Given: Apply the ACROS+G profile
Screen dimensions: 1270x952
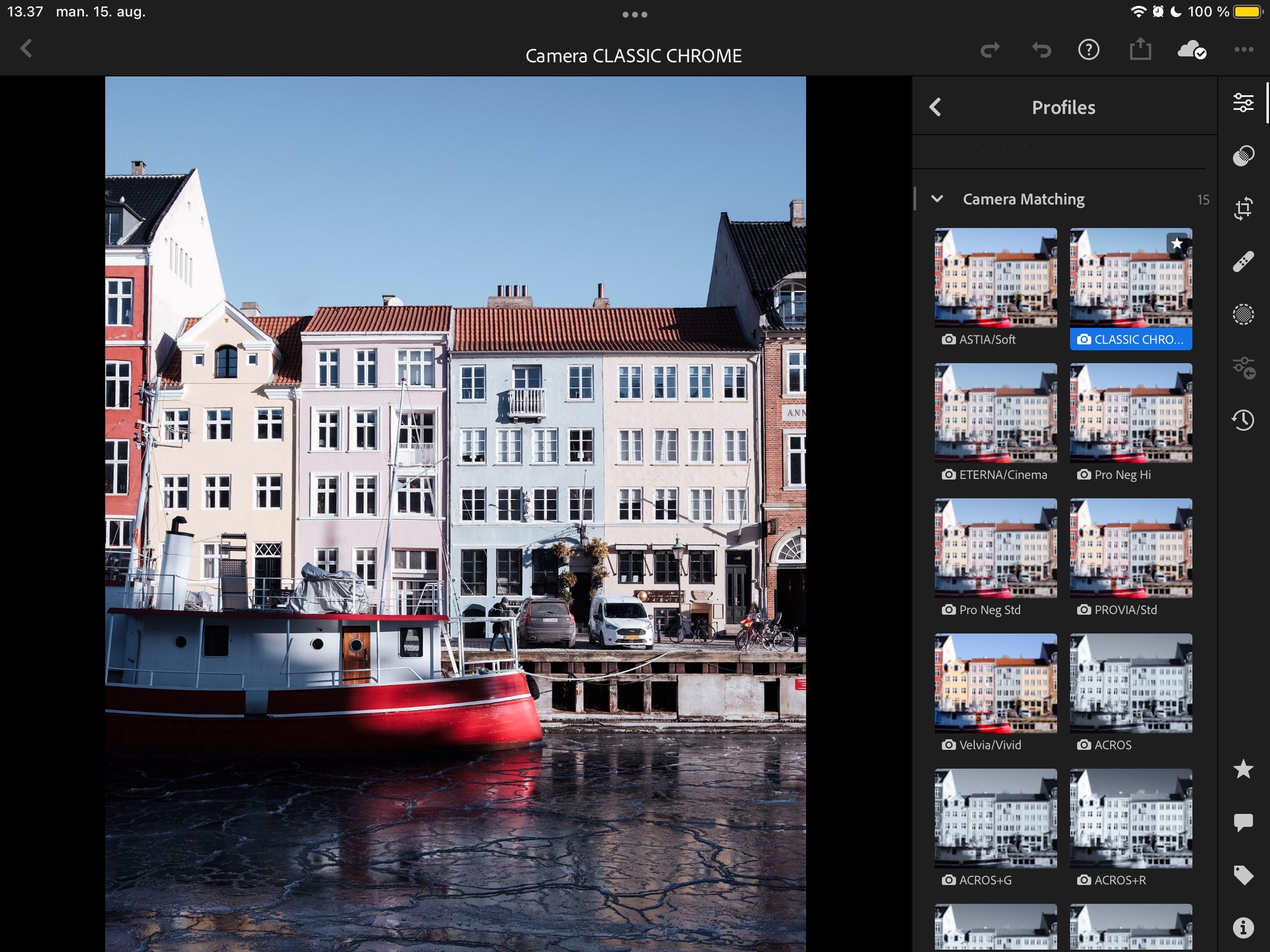Looking at the screenshot, I should coord(996,819).
